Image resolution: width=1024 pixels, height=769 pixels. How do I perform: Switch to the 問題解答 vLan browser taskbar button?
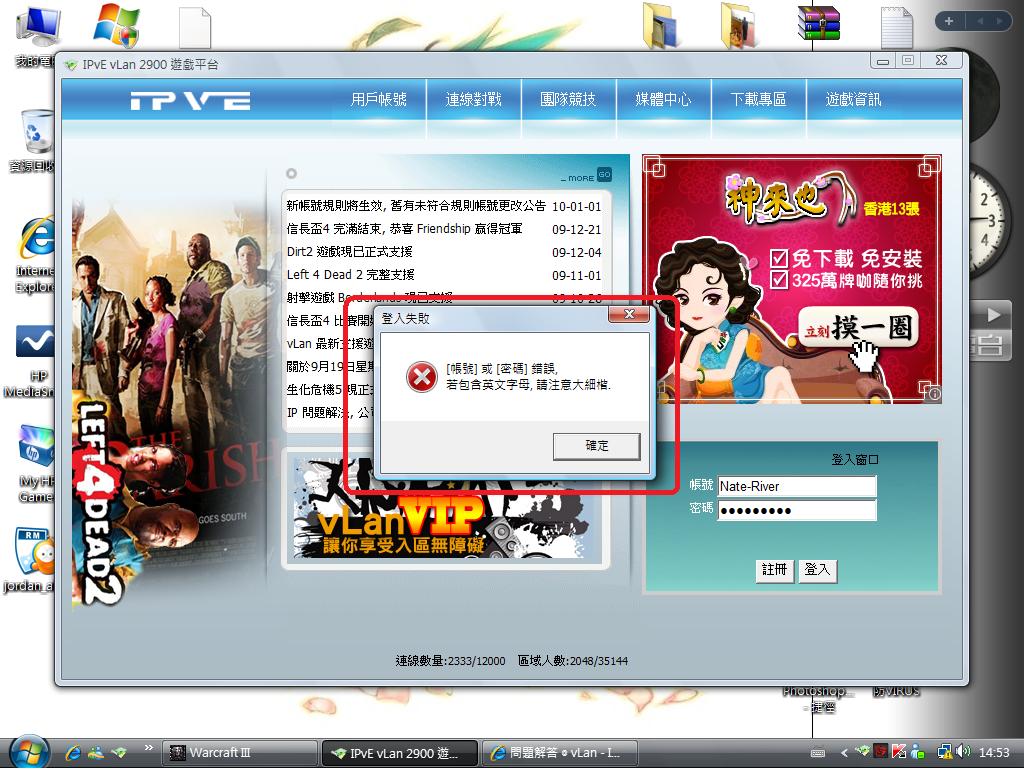(x=560, y=753)
